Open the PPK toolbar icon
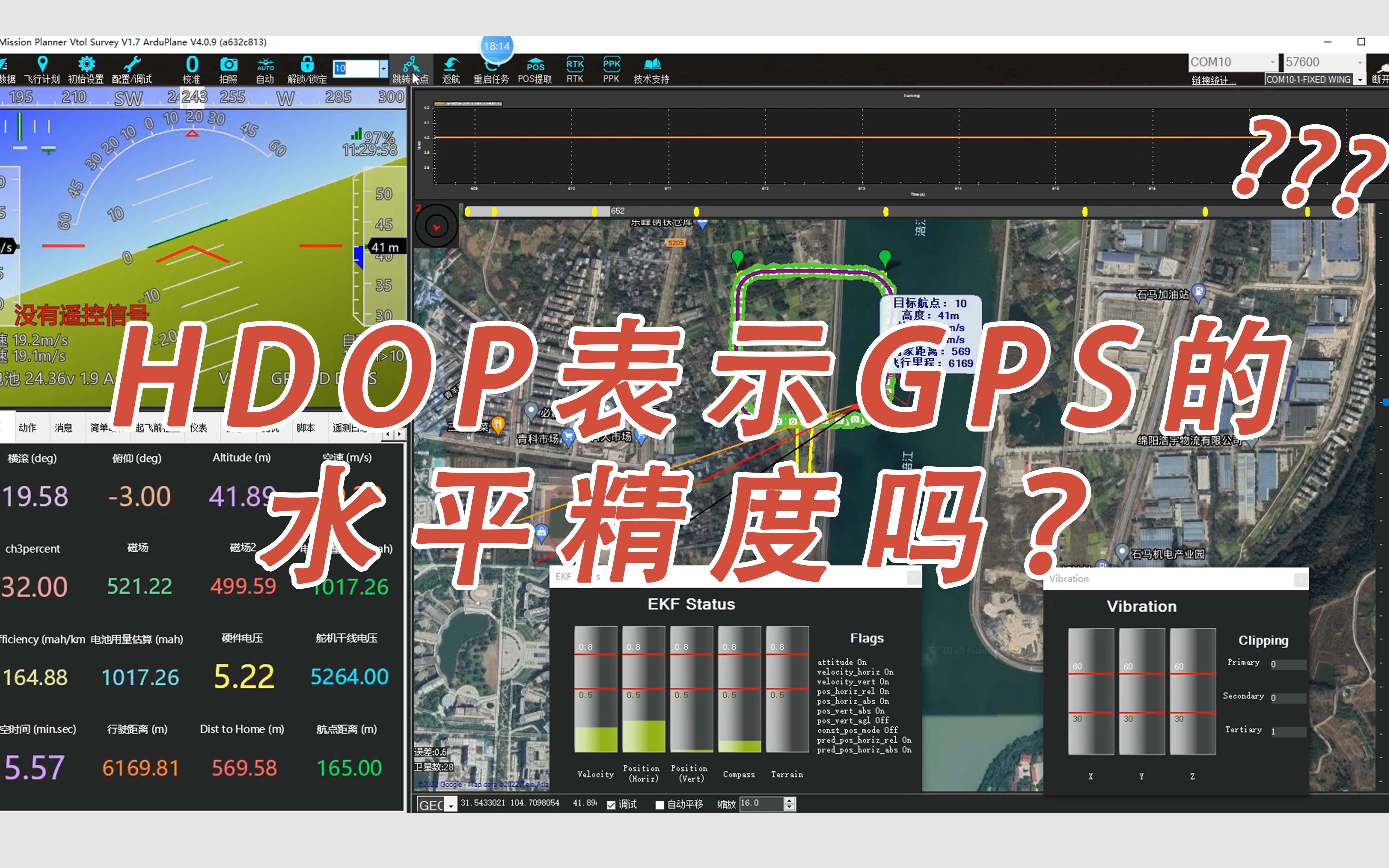Viewport: 1389px width, 868px height. point(611,69)
